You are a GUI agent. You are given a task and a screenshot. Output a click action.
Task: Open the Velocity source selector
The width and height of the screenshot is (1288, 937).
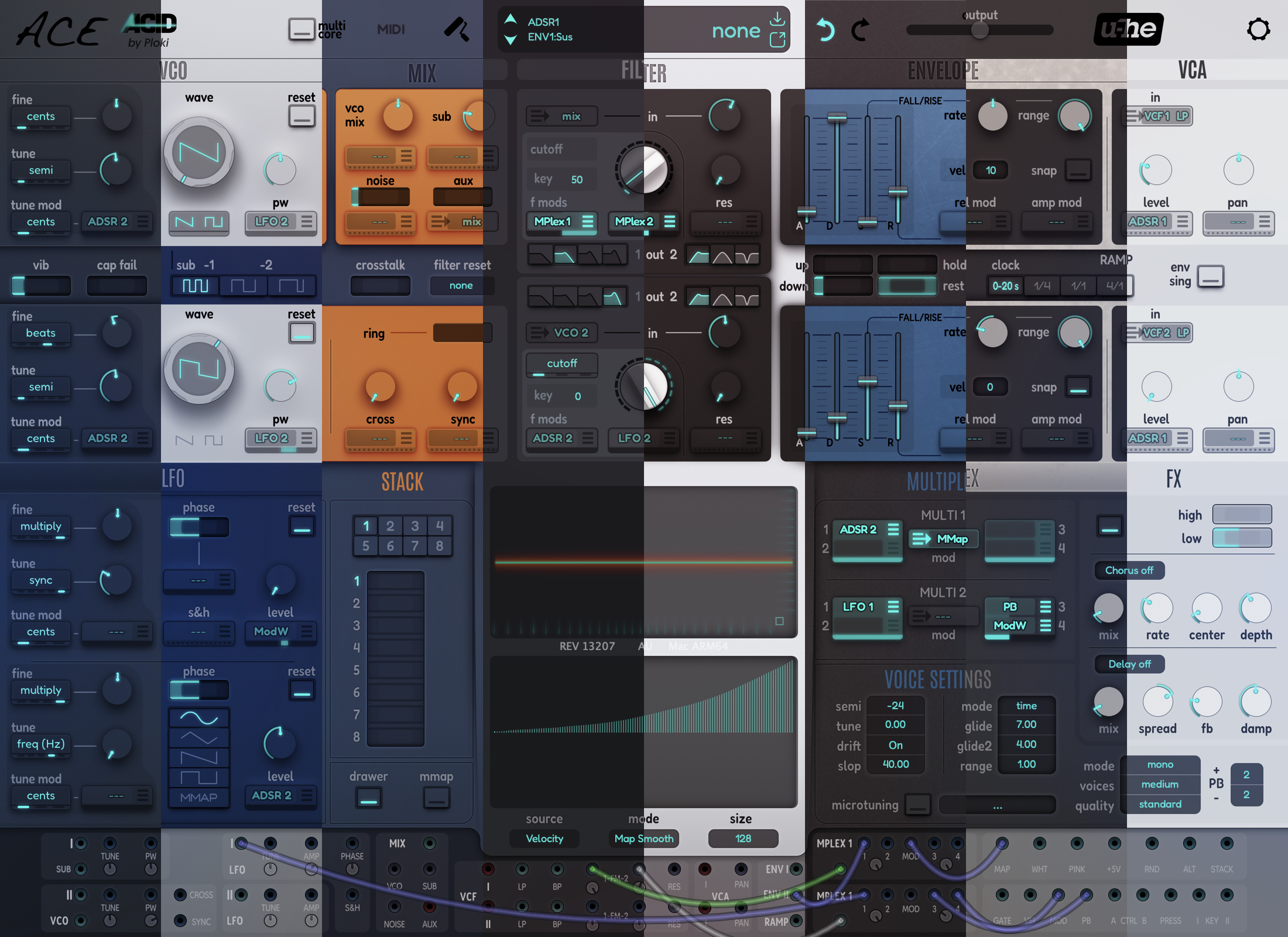[x=544, y=839]
